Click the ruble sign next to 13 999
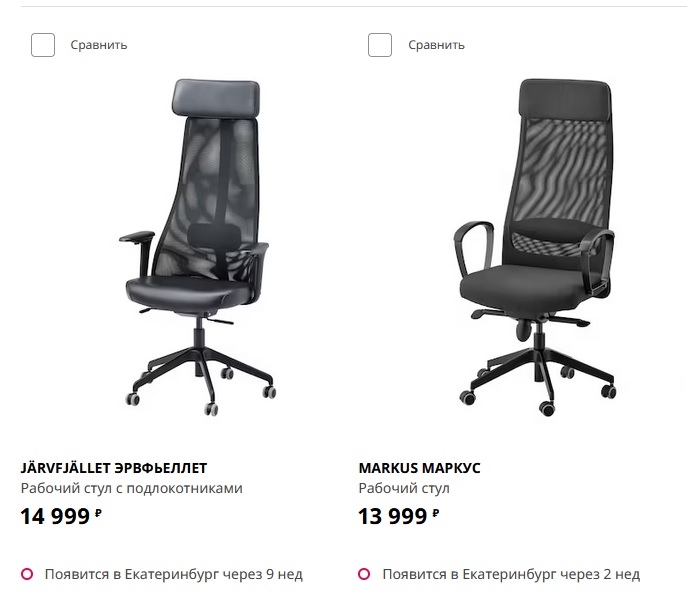This screenshot has height=598, width=687. (x=436, y=512)
